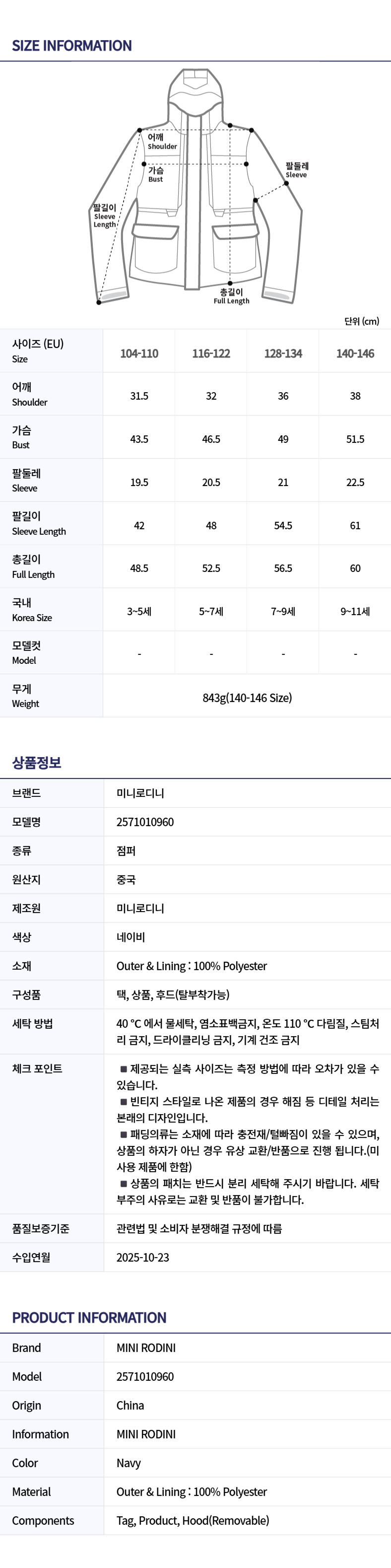The width and height of the screenshot is (391, 1568).
Task: Click the 체크 포인트 row label
Action: tap(37, 1069)
